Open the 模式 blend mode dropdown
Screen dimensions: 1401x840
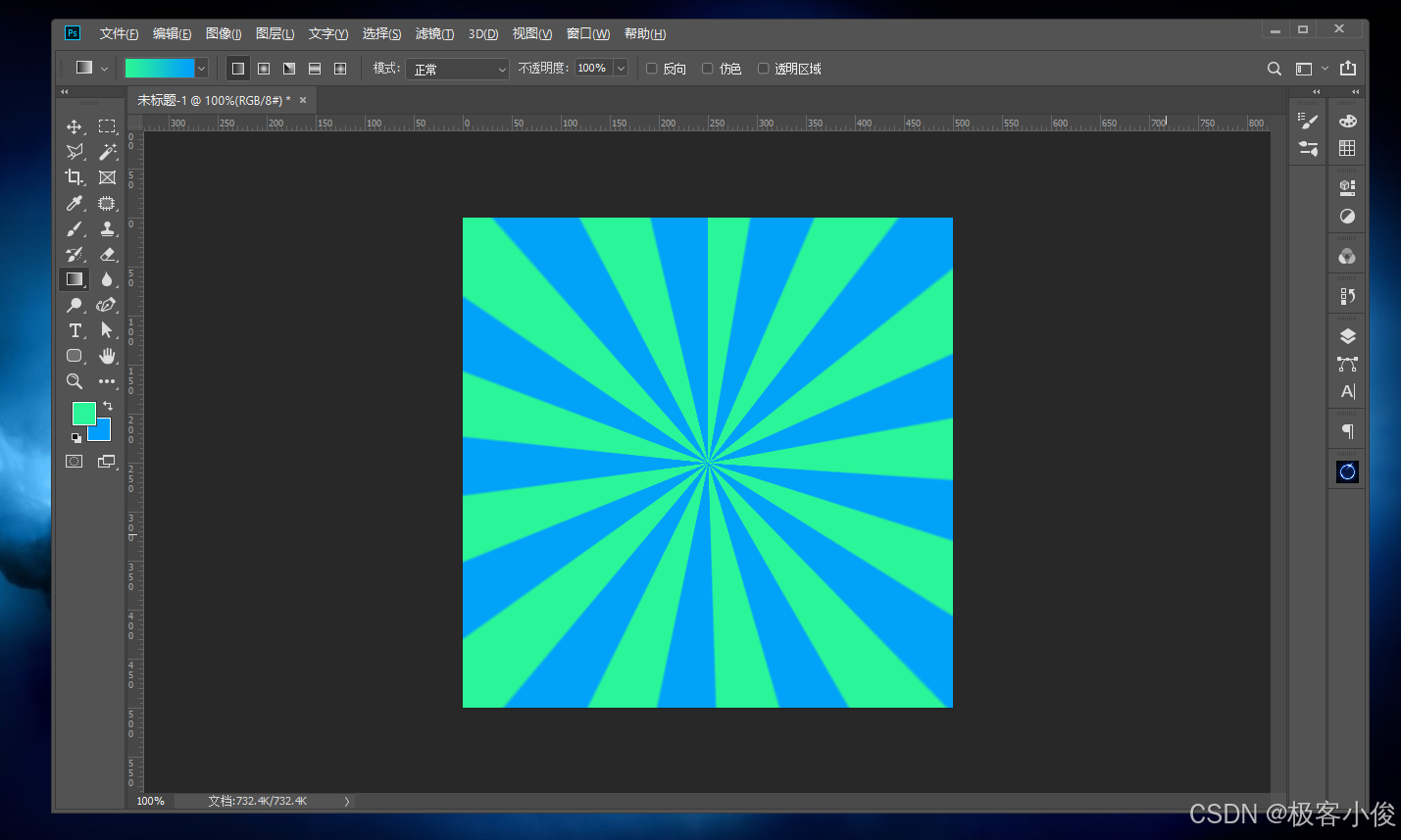click(x=457, y=69)
